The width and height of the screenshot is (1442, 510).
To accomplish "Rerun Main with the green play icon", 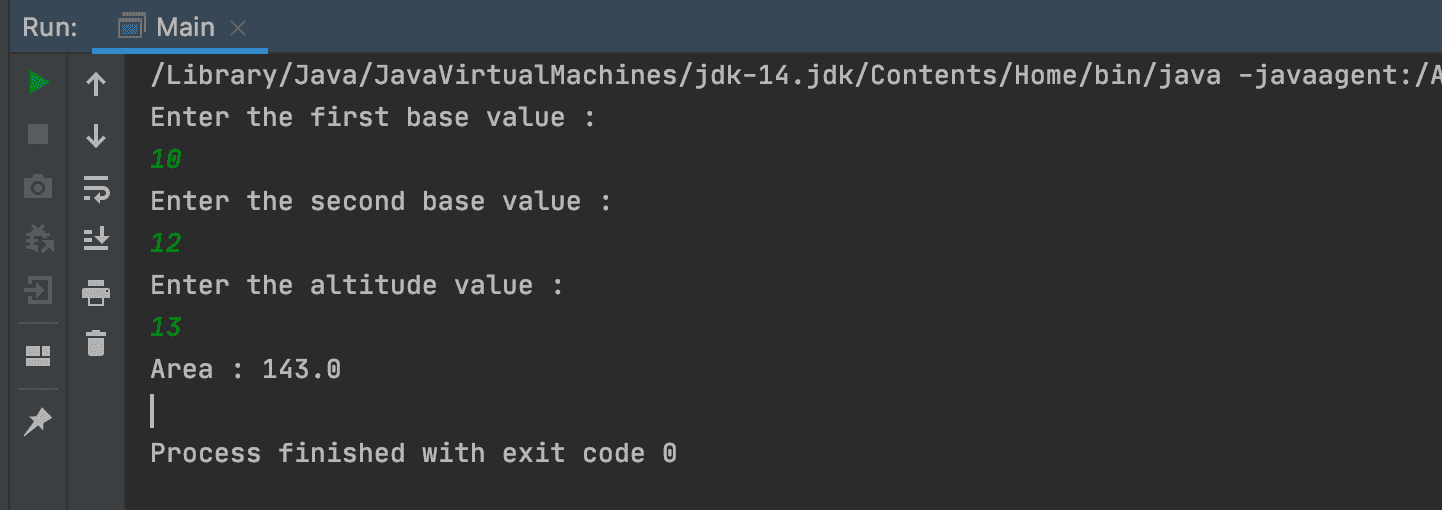I will click(x=38, y=82).
